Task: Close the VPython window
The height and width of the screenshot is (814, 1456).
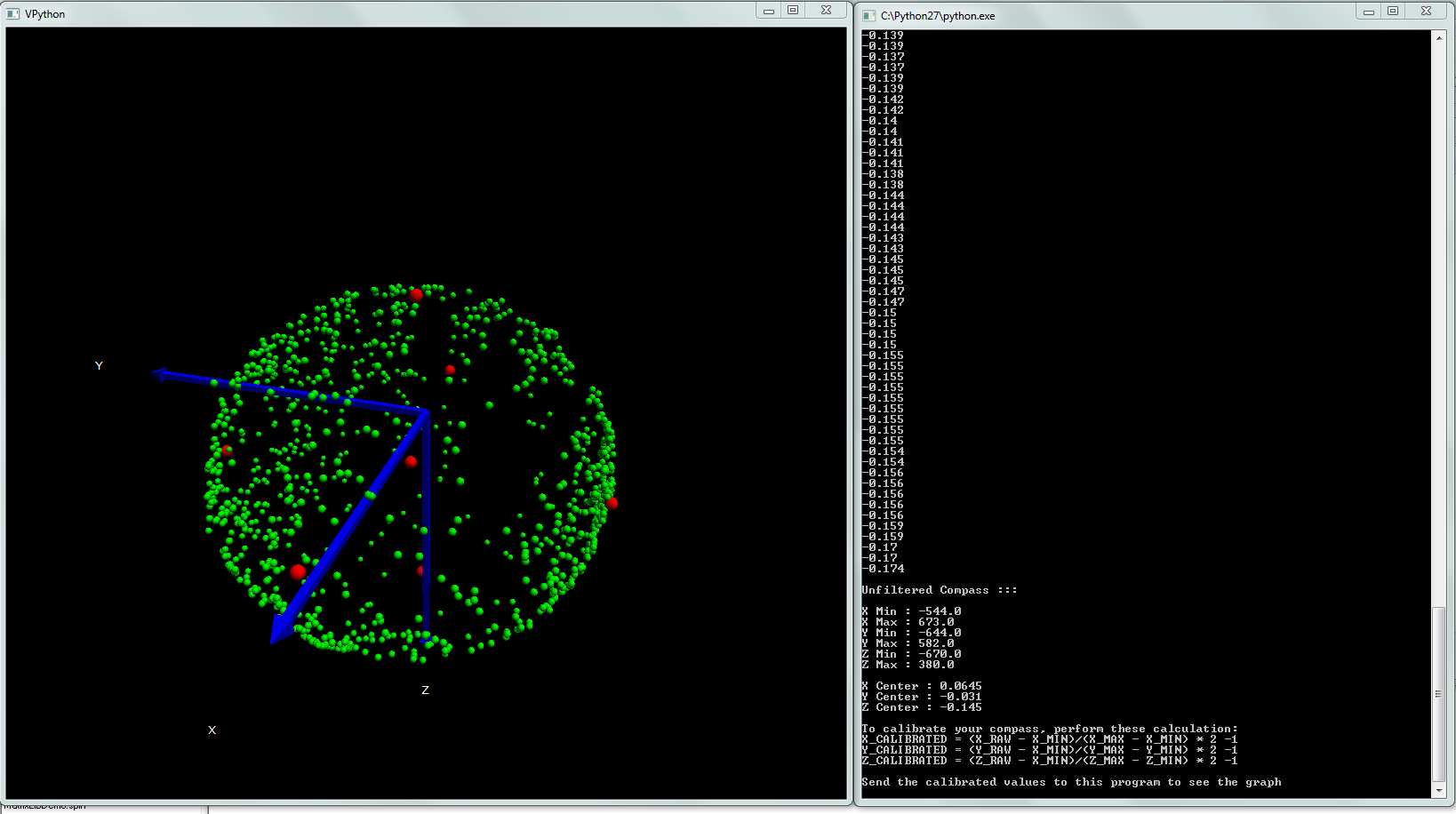Action: 826,11
